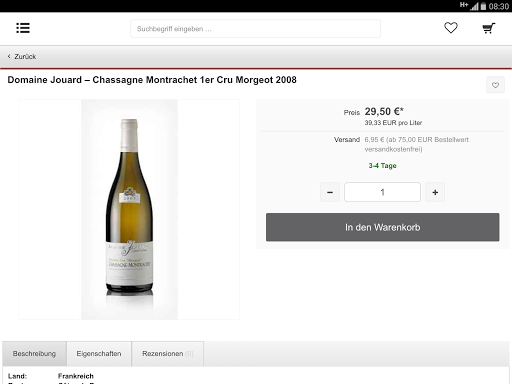Increase quantity with plus button

[435, 192]
